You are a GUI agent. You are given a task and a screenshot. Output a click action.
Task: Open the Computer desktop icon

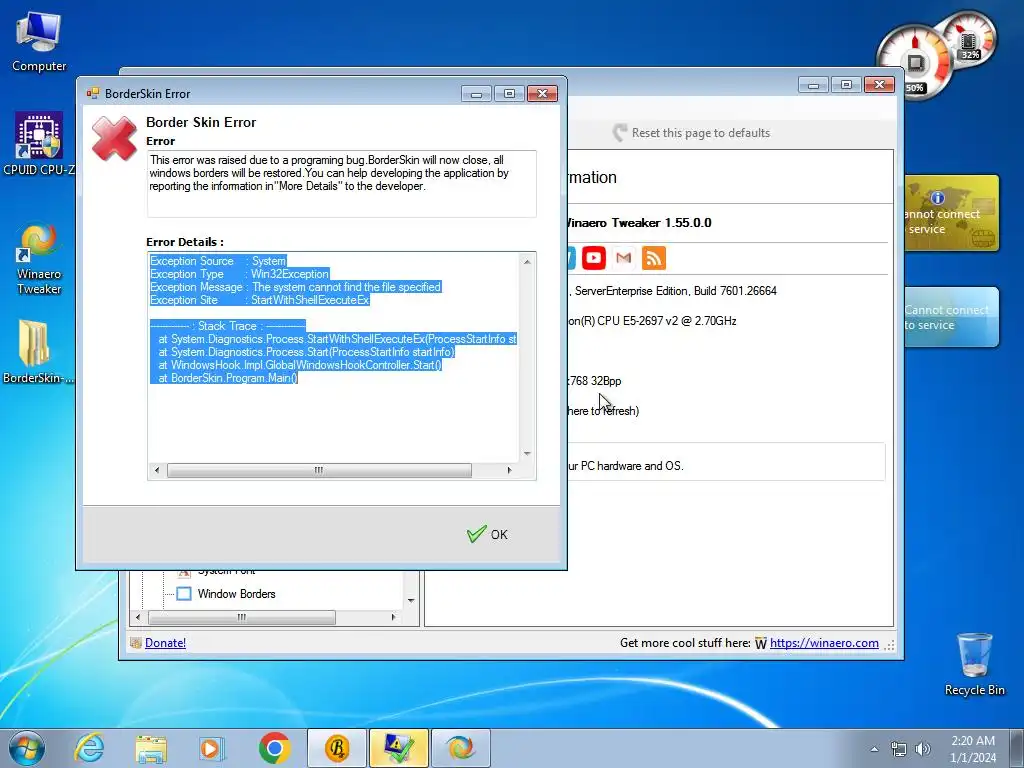click(39, 42)
